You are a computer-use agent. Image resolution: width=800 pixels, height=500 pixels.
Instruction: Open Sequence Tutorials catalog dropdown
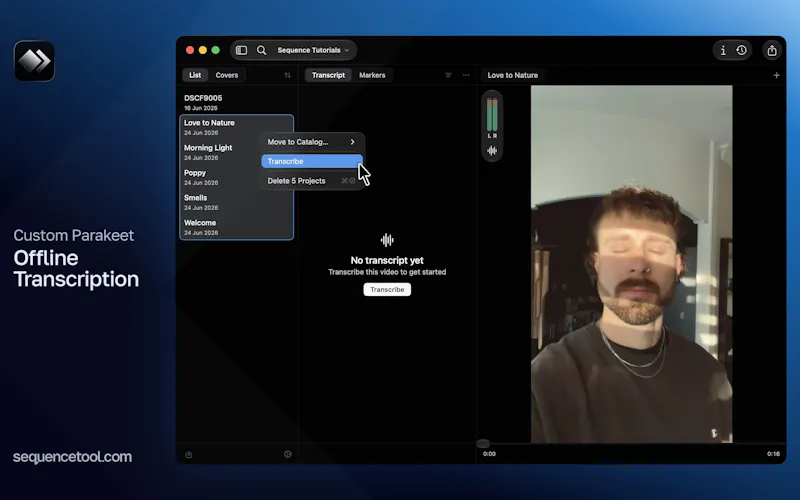pyautogui.click(x=313, y=50)
